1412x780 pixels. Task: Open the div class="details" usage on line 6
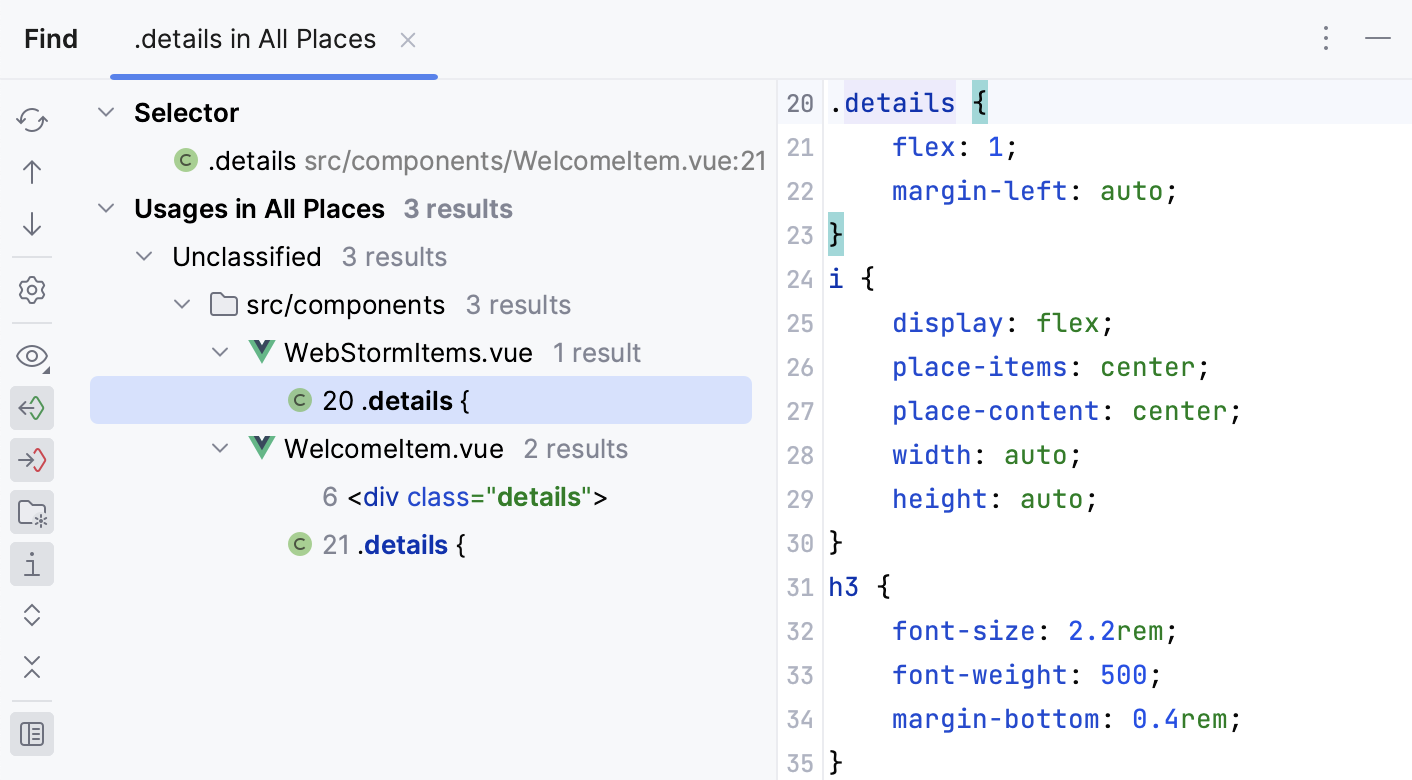[477, 497]
